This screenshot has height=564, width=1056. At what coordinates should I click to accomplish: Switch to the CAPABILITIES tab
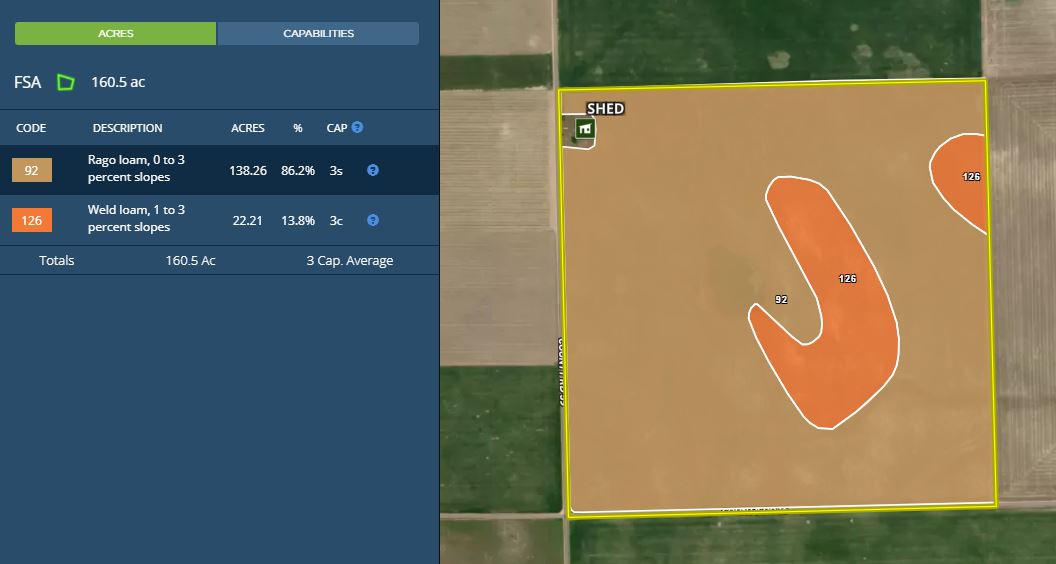tap(318, 34)
